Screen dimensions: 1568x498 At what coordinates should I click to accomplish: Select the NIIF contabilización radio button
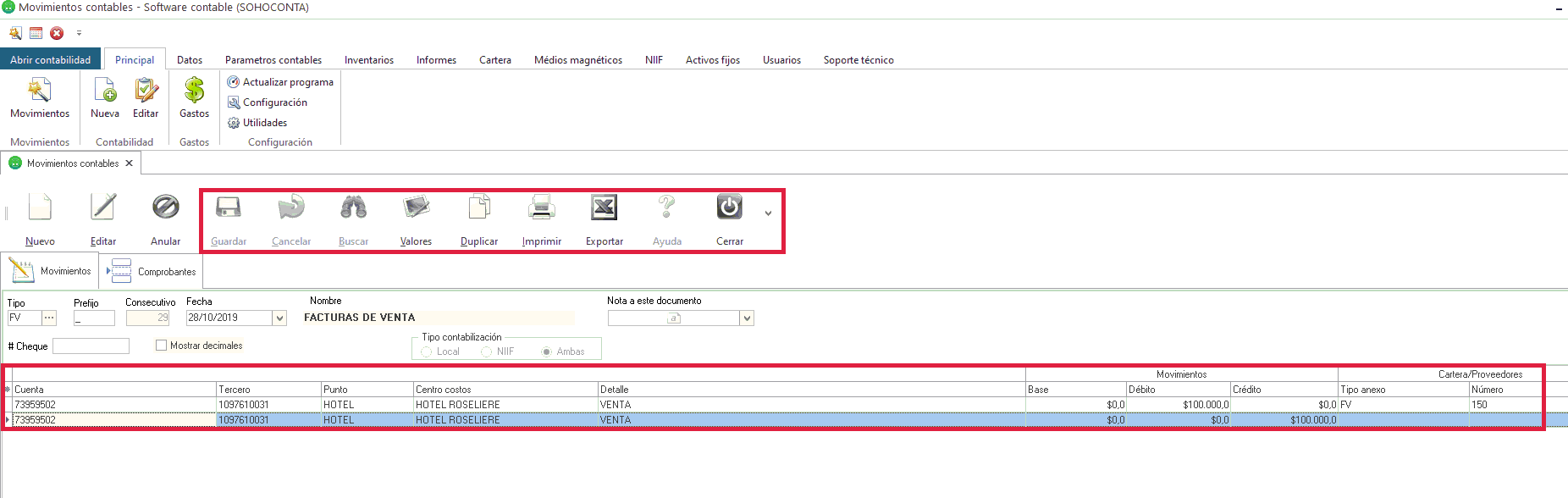tap(487, 351)
